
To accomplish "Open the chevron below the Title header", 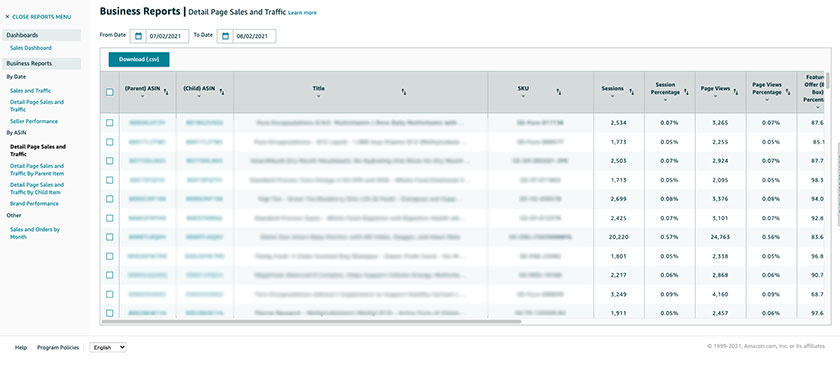I will [319, 96].
